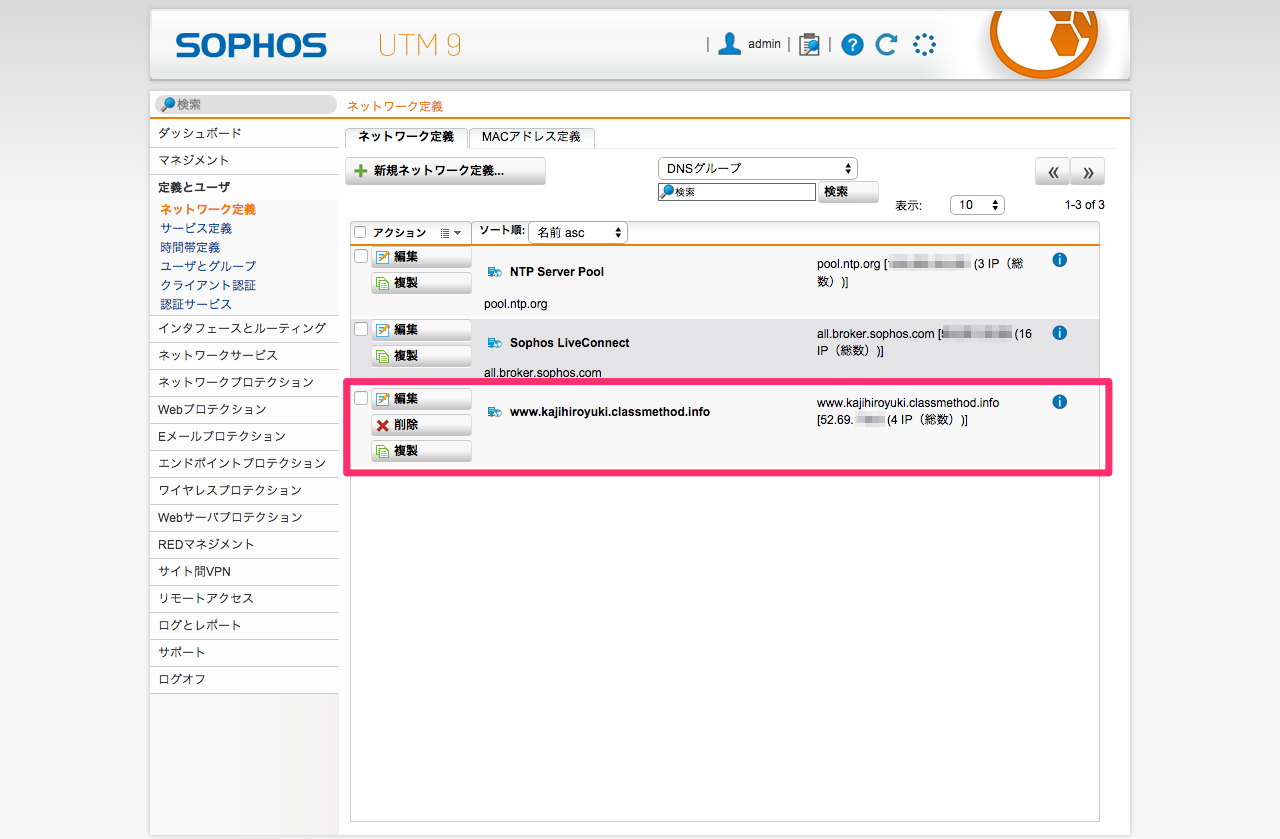The width and height of the screenshot is (1280, 839).
Task: Click the help question mark icon
Action: (x=852, y=44)
